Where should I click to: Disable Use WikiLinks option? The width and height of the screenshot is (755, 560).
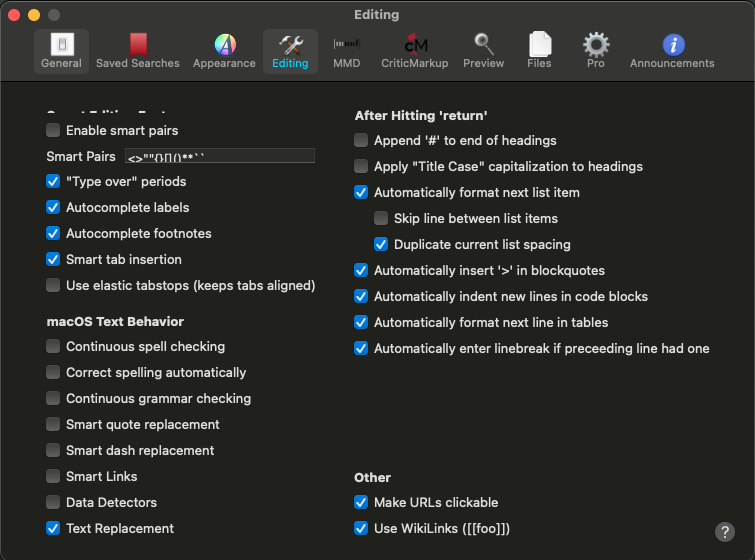pyautogui.click(x=361, y=529)
